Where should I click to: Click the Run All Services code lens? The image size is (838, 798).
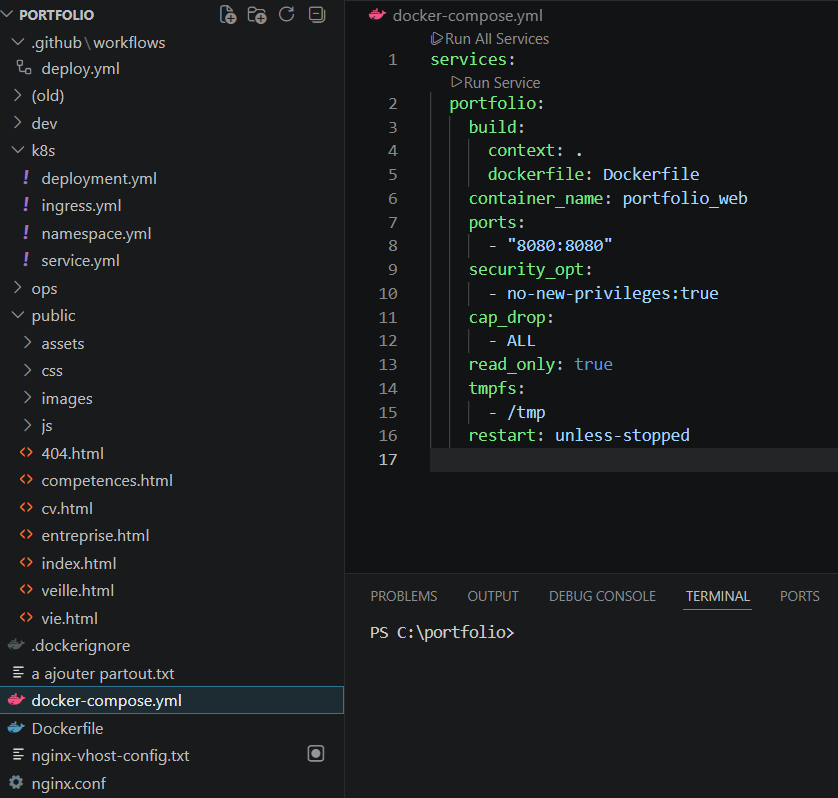[x=496, y=39]
